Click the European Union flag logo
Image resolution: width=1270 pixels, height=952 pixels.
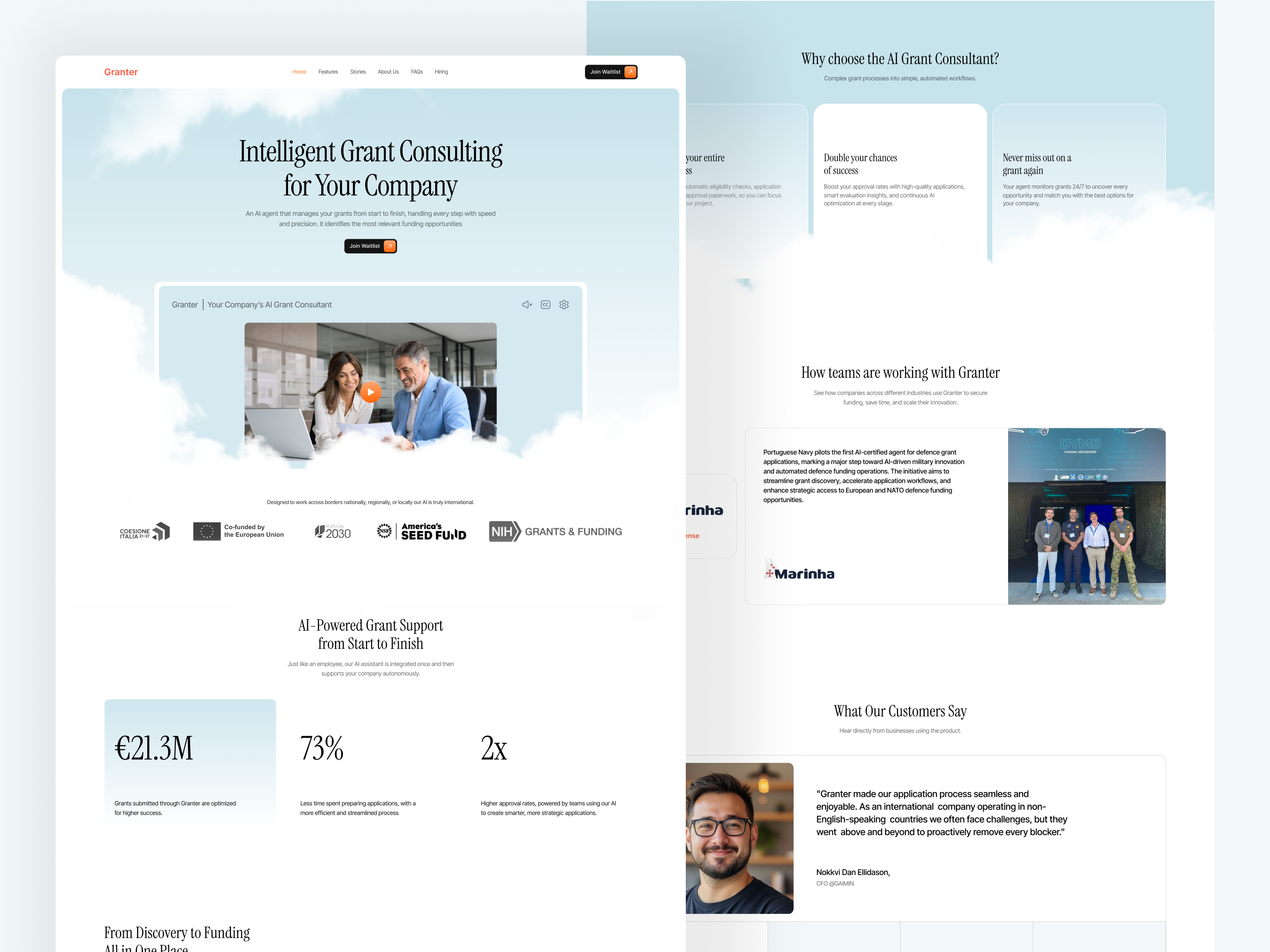click(207, 532)
